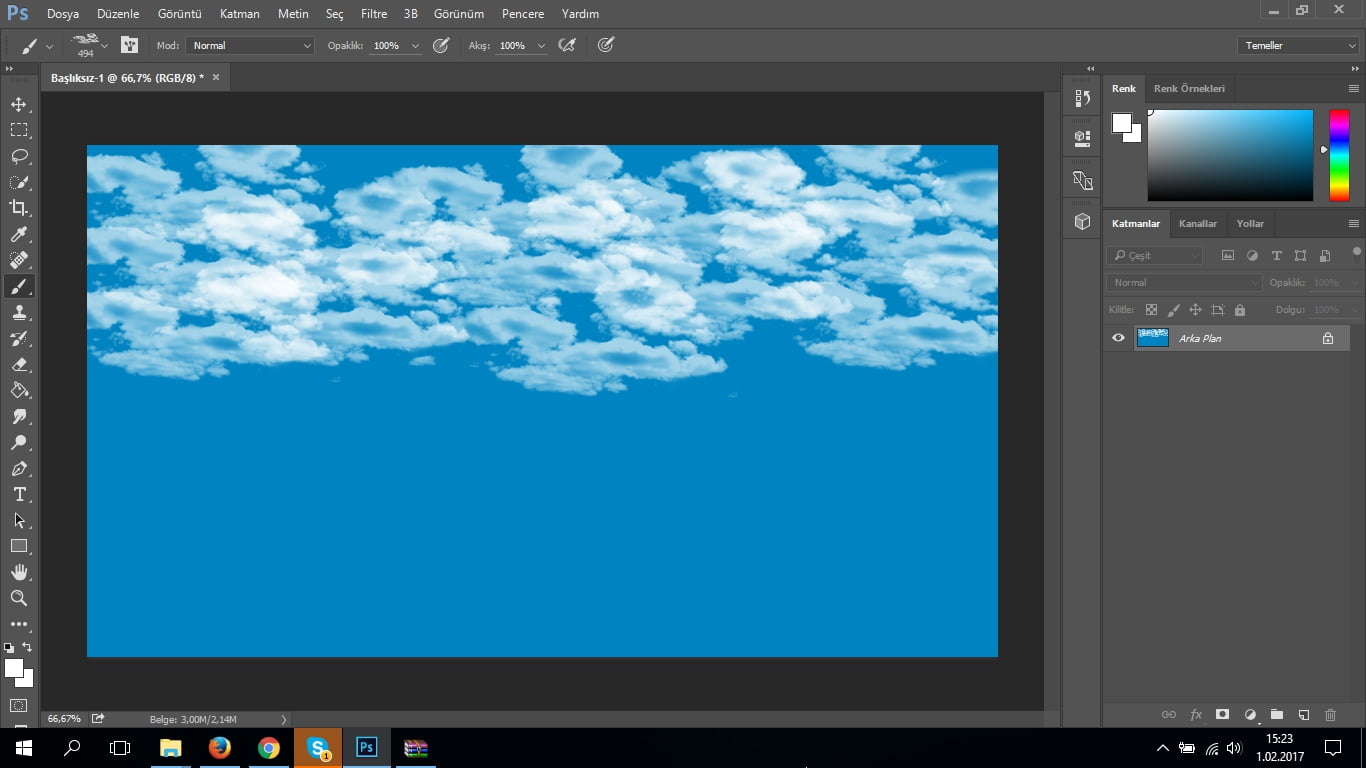Screen dimensions: 1366x768
Task: Click the rainbow hue slider in Renk panel
Action: click(1339, 155)
